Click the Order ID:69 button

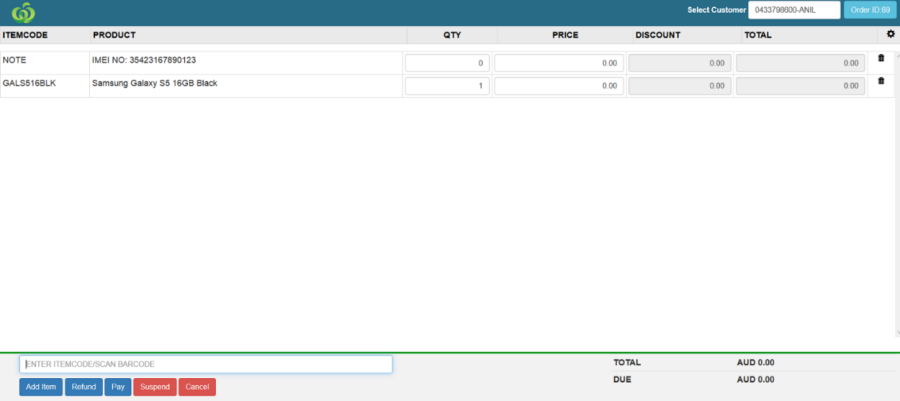click(870, 10)
